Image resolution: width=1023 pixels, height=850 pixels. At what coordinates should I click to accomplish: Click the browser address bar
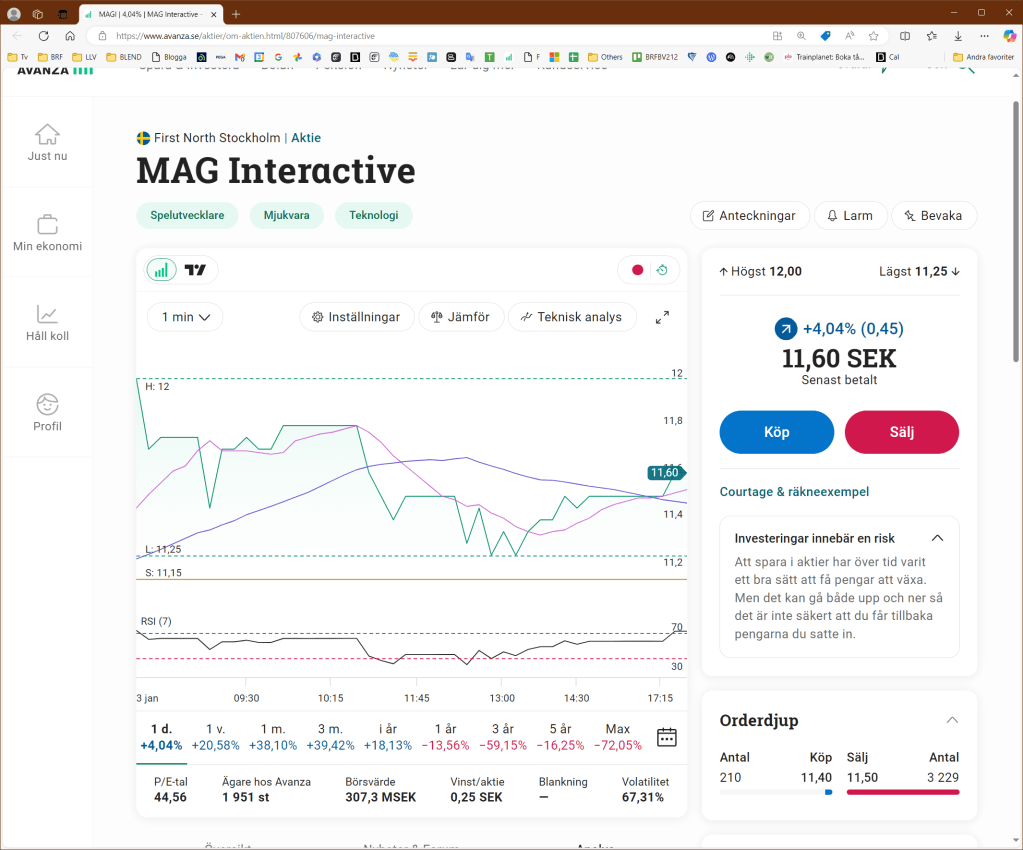pos(440,35)
